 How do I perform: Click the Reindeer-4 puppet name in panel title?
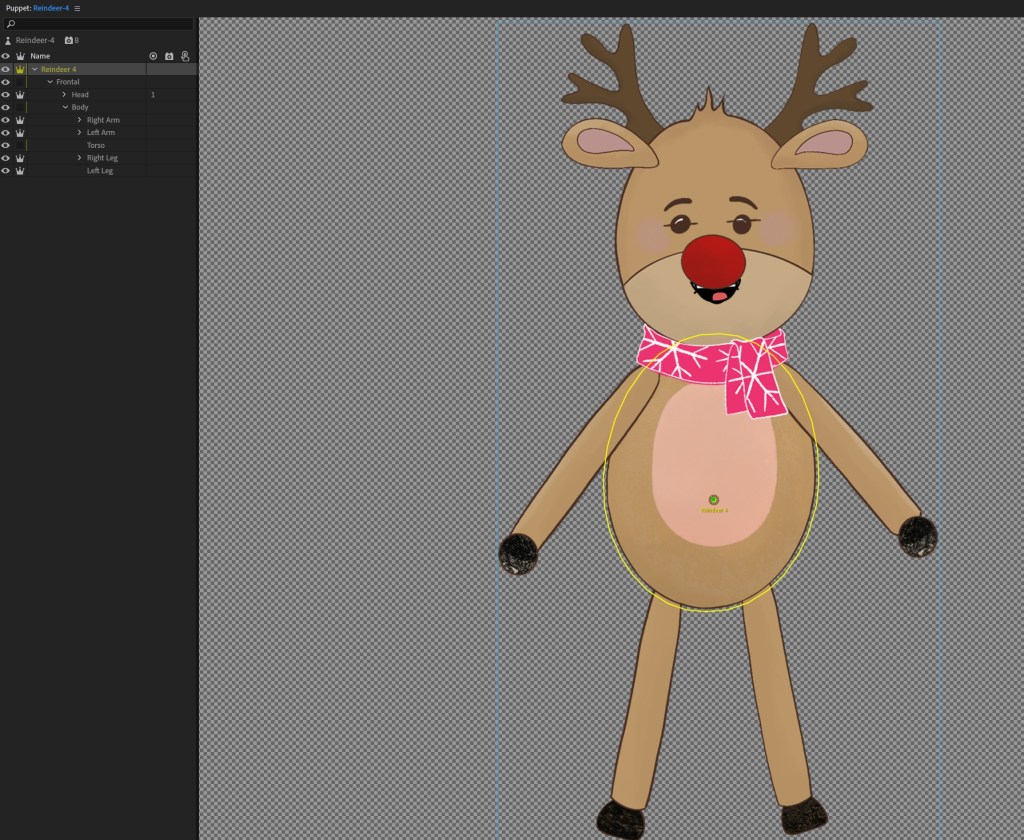click(x=50, y=8)
